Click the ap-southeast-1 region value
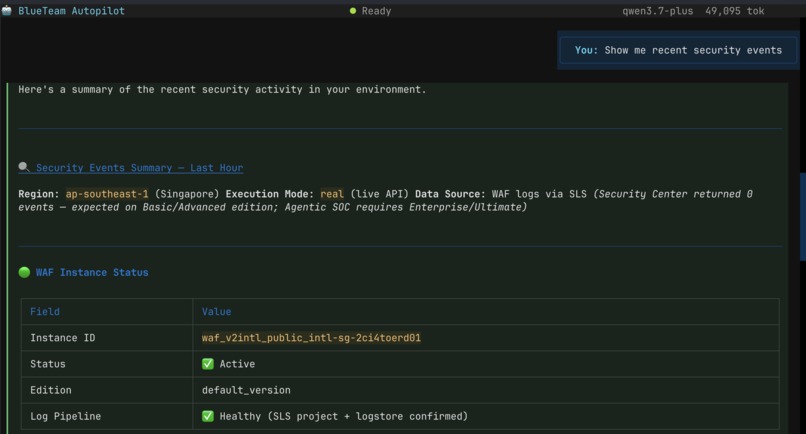This screenshot has height=434, width=806. tap(107, 194)
